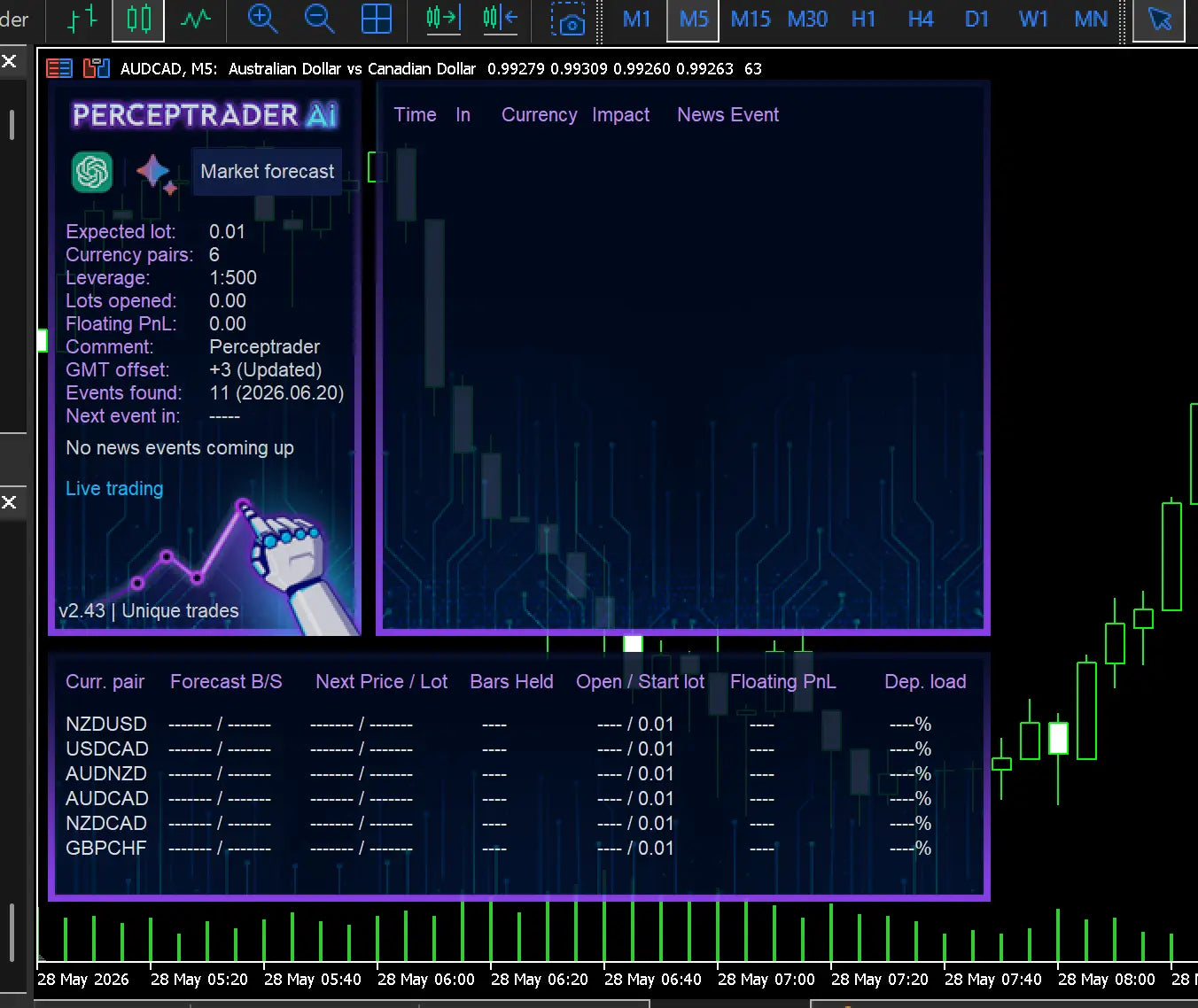Click Events found 11 (2026.06.20) value
Viewport: 1198px width, 1008px height.
276,392
